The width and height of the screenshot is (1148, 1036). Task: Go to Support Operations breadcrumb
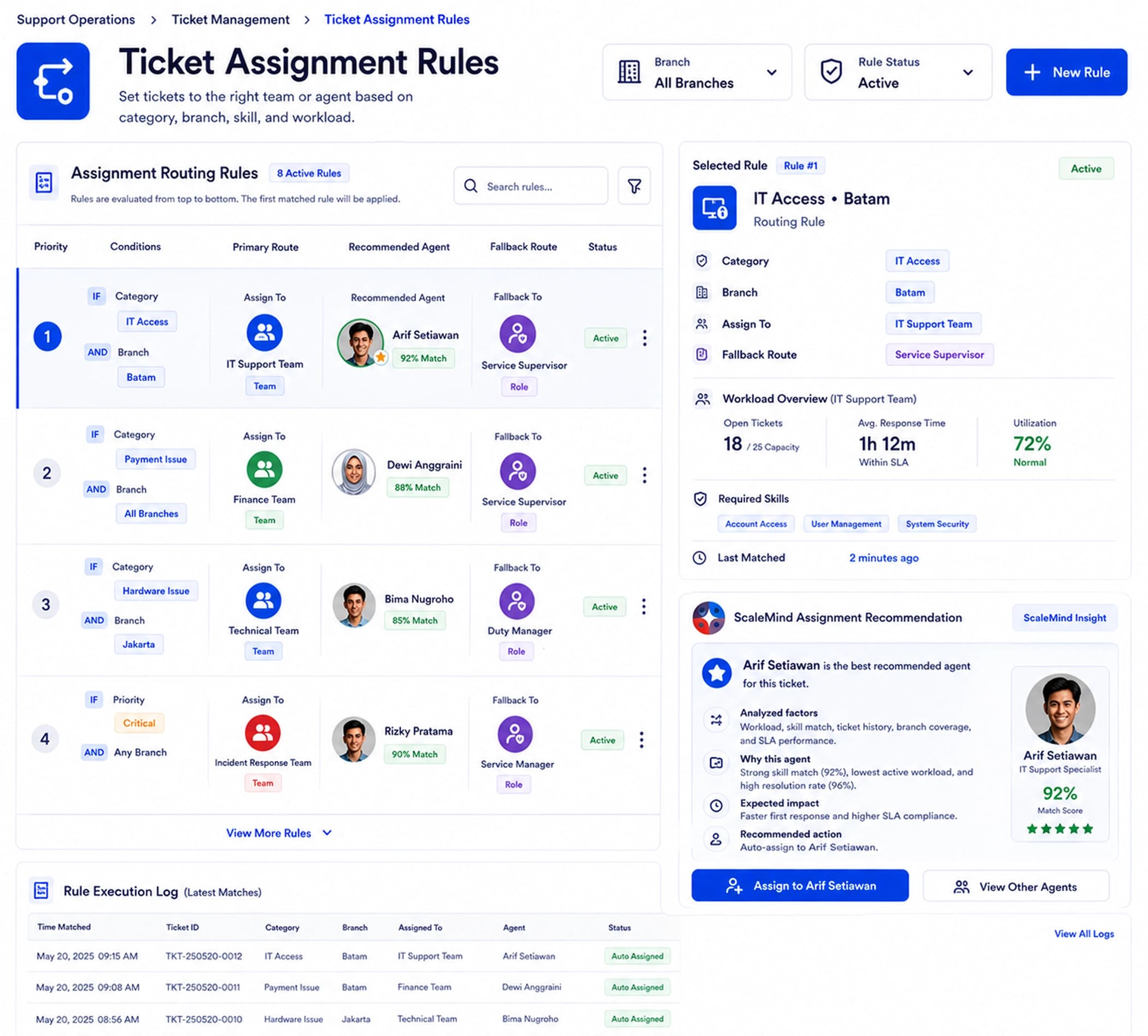tap(76, 19)
